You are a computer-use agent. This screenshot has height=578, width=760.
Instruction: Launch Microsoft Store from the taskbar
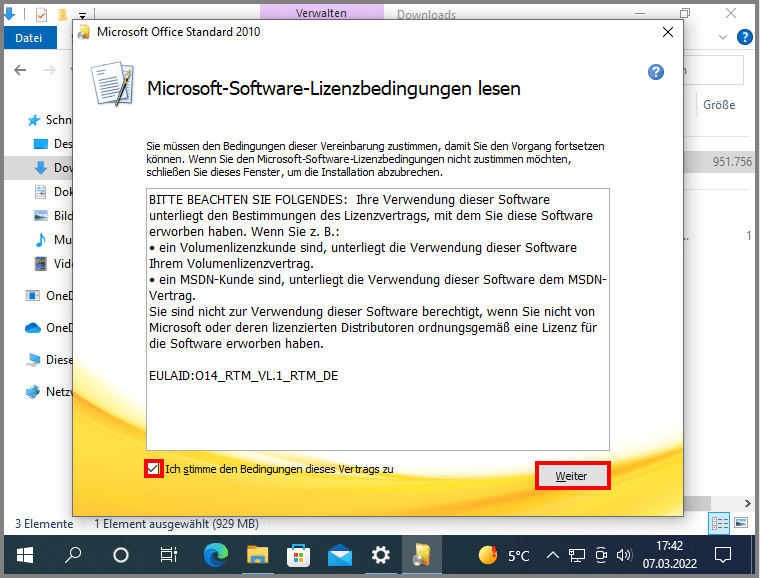coord(298,555)
